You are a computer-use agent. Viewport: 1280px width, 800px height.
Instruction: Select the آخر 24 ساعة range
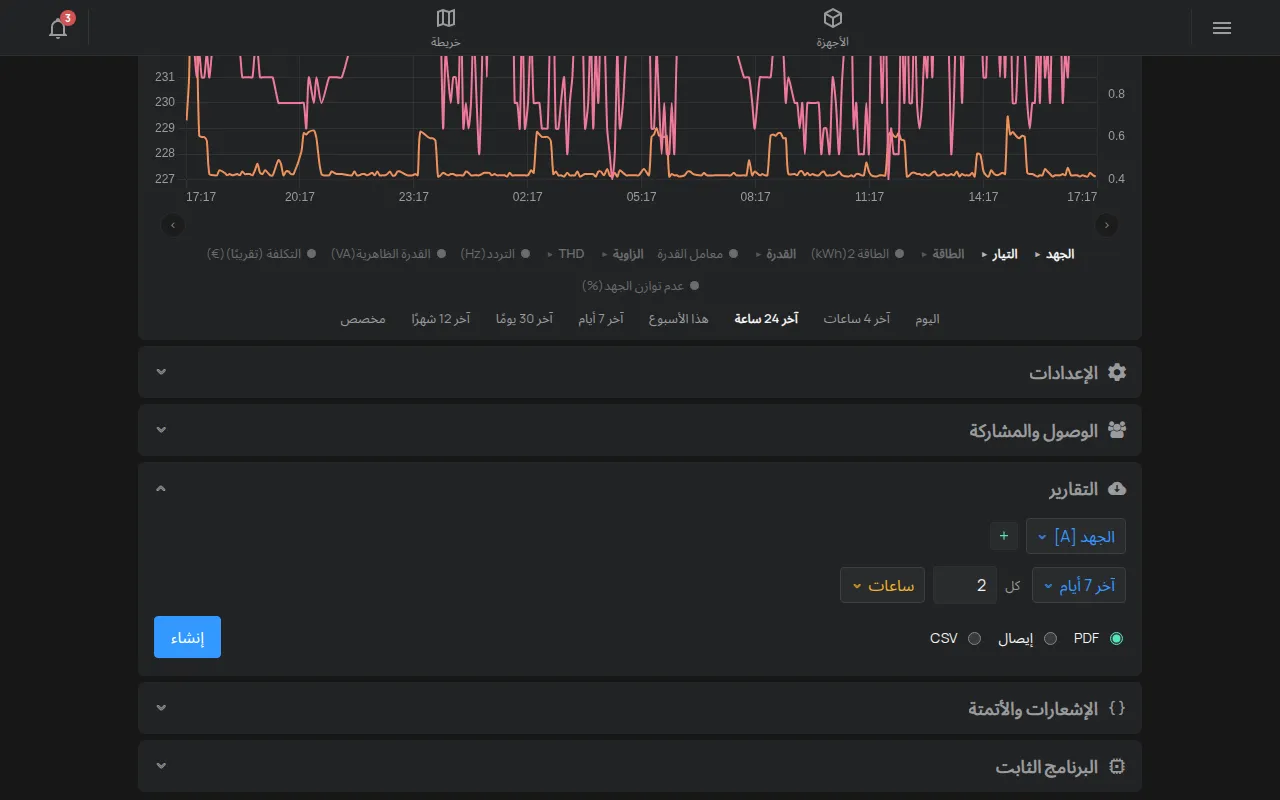[x=766, y=319]
